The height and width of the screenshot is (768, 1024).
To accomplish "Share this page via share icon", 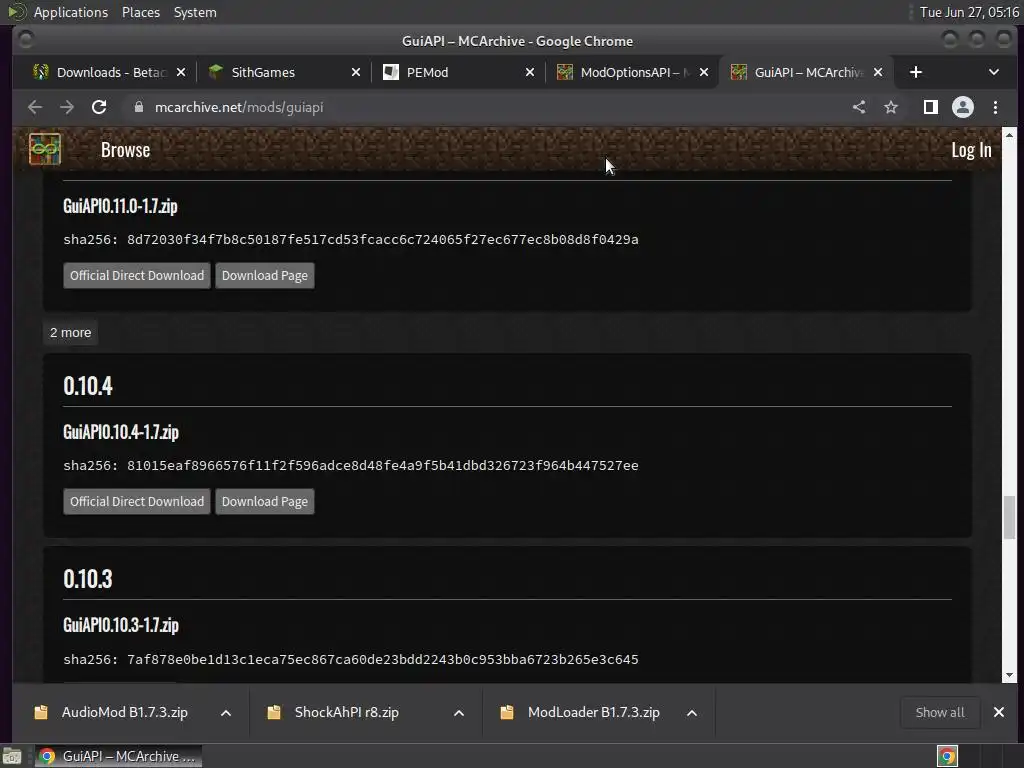I will point(859,107).
